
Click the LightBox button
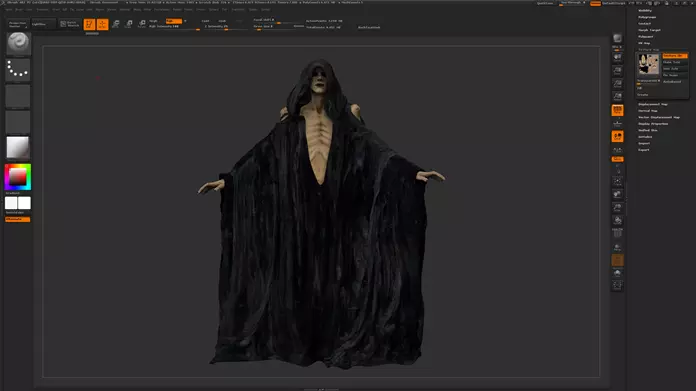point(44,24)
